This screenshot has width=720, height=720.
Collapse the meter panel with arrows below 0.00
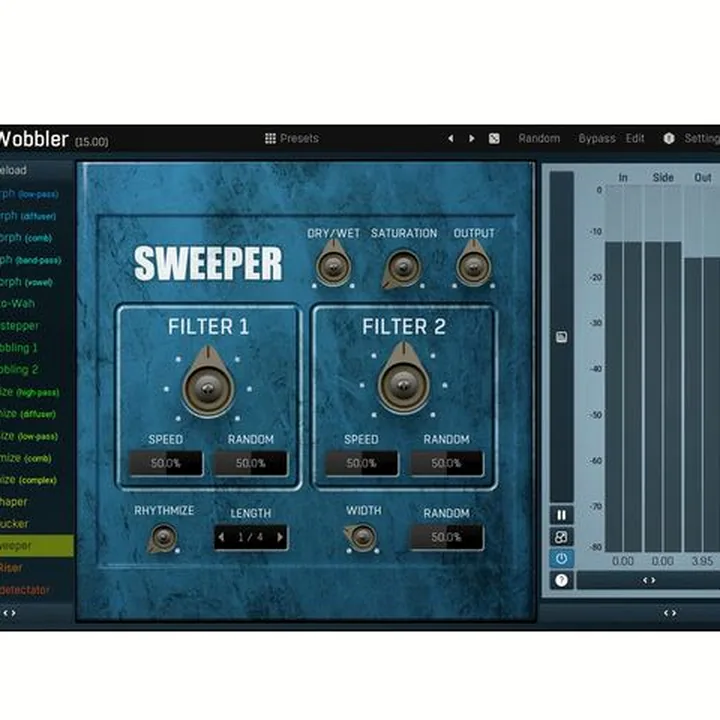tap(648, 580)
